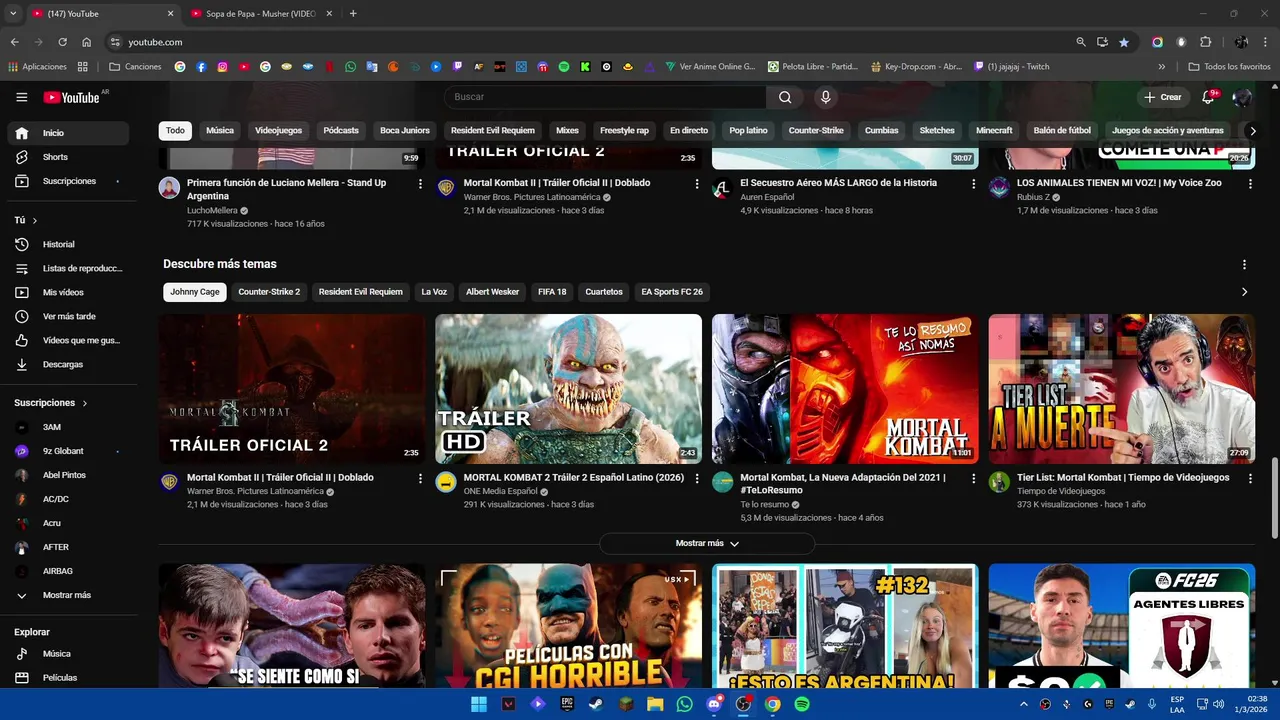Open Historial in the sidebar
This screenshot has width=1280, height=720.
click(x=69, y=244)
